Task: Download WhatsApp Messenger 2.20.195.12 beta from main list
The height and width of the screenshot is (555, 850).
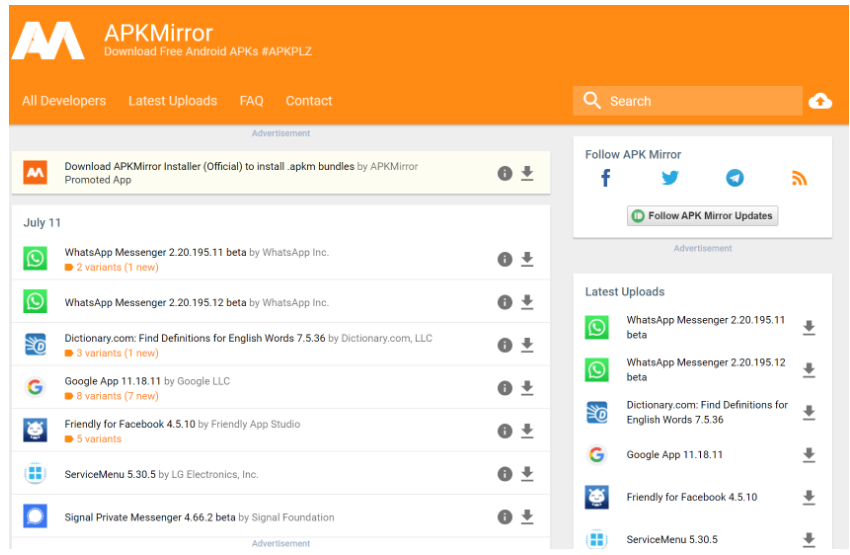Action: 527,302
